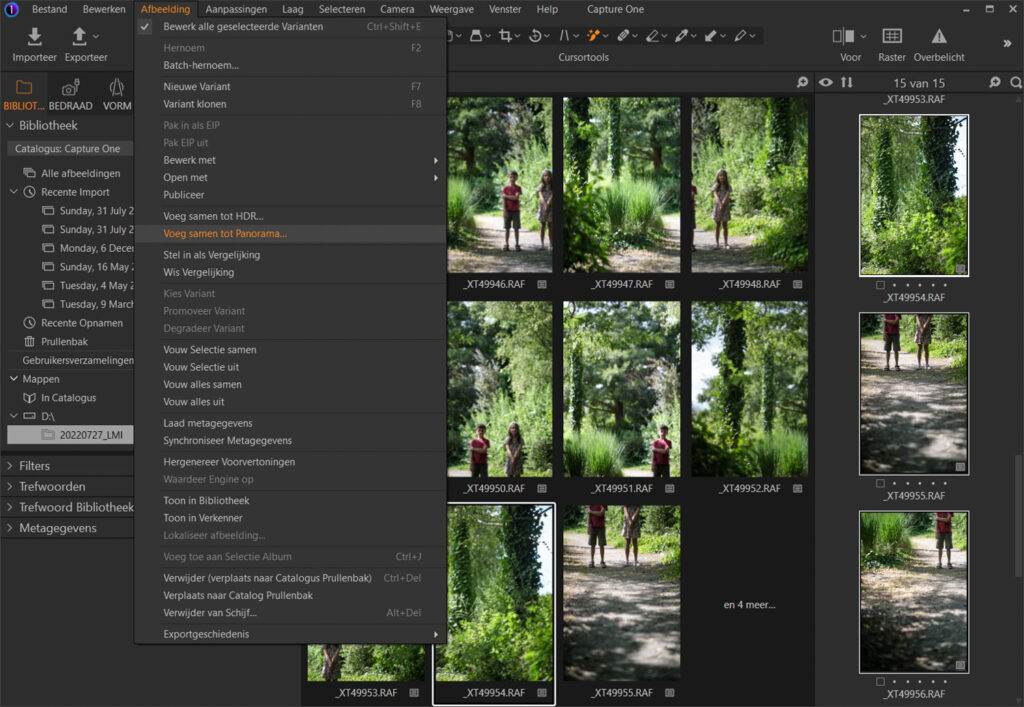Open the Exportgeschiedenis submenu
This screenshot has height=707, width=1024.
[291, 634]
